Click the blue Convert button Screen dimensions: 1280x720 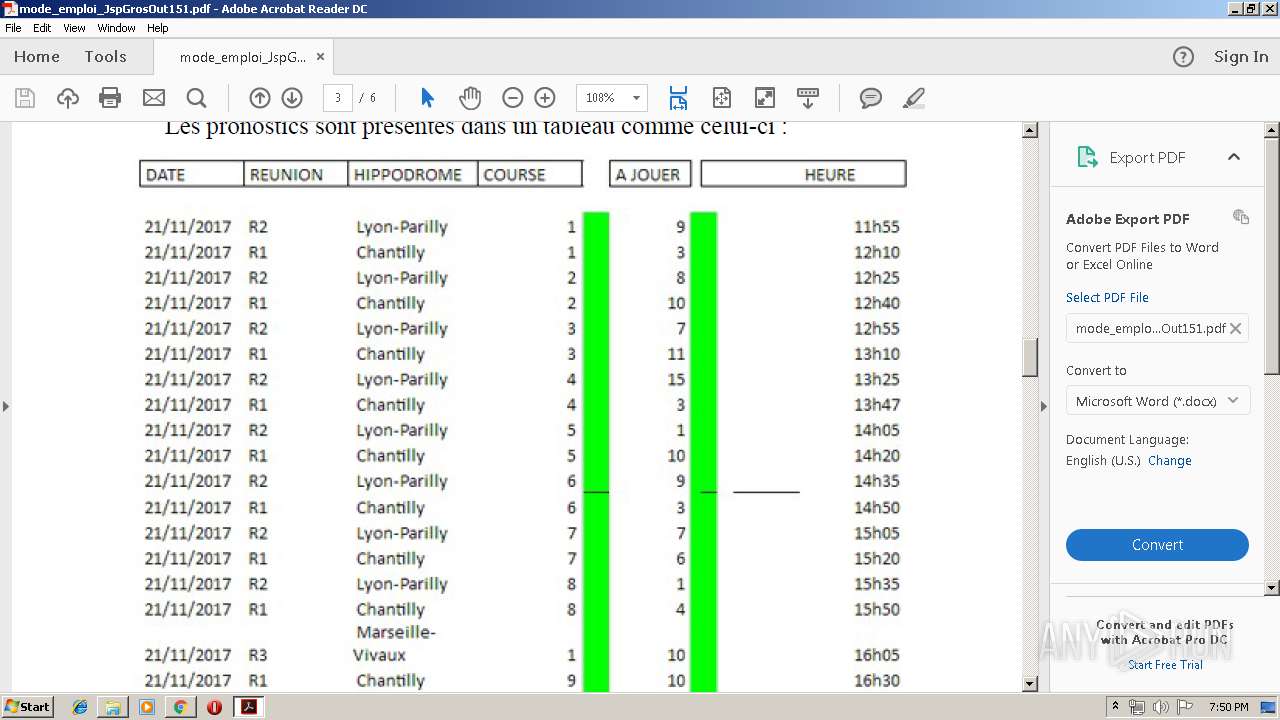point(1157,545)
